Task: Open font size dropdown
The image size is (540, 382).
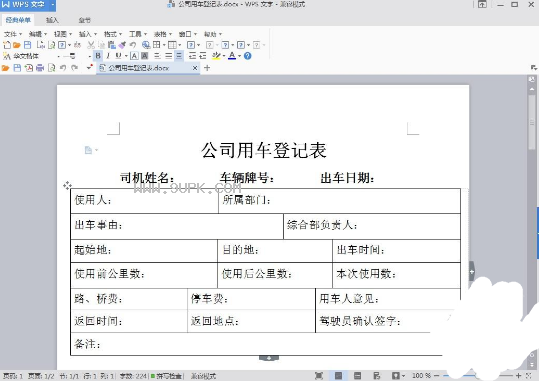Action: coord(90,56)
